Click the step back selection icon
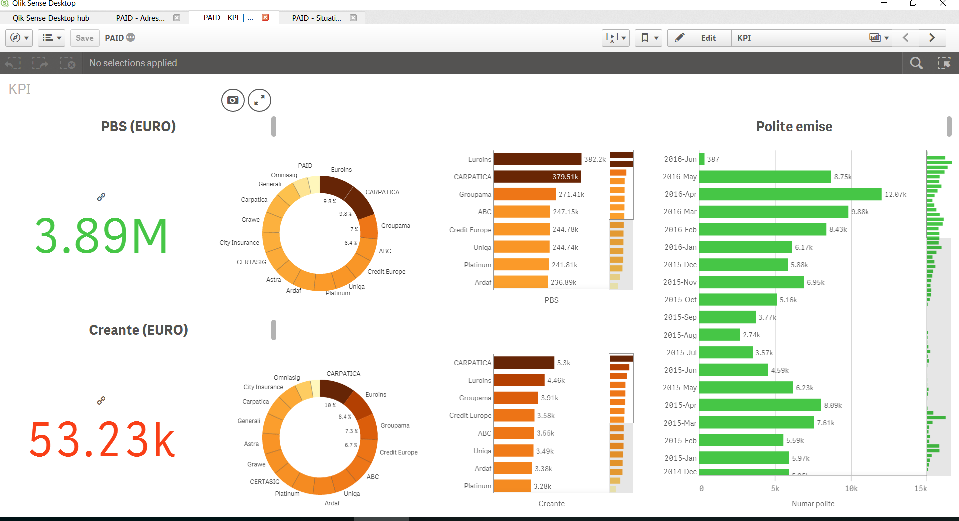 point(13,63)
